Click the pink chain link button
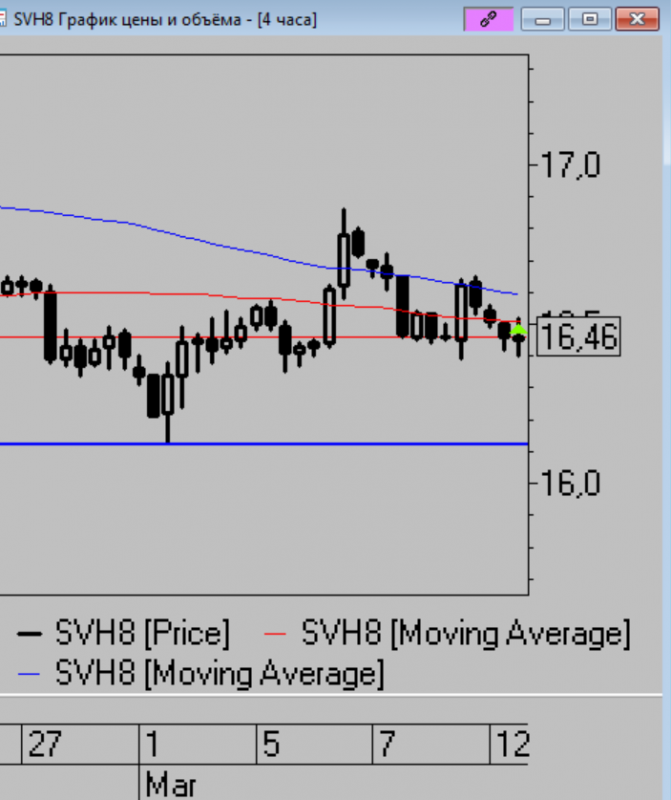The image size is (671, 800). 488,19
